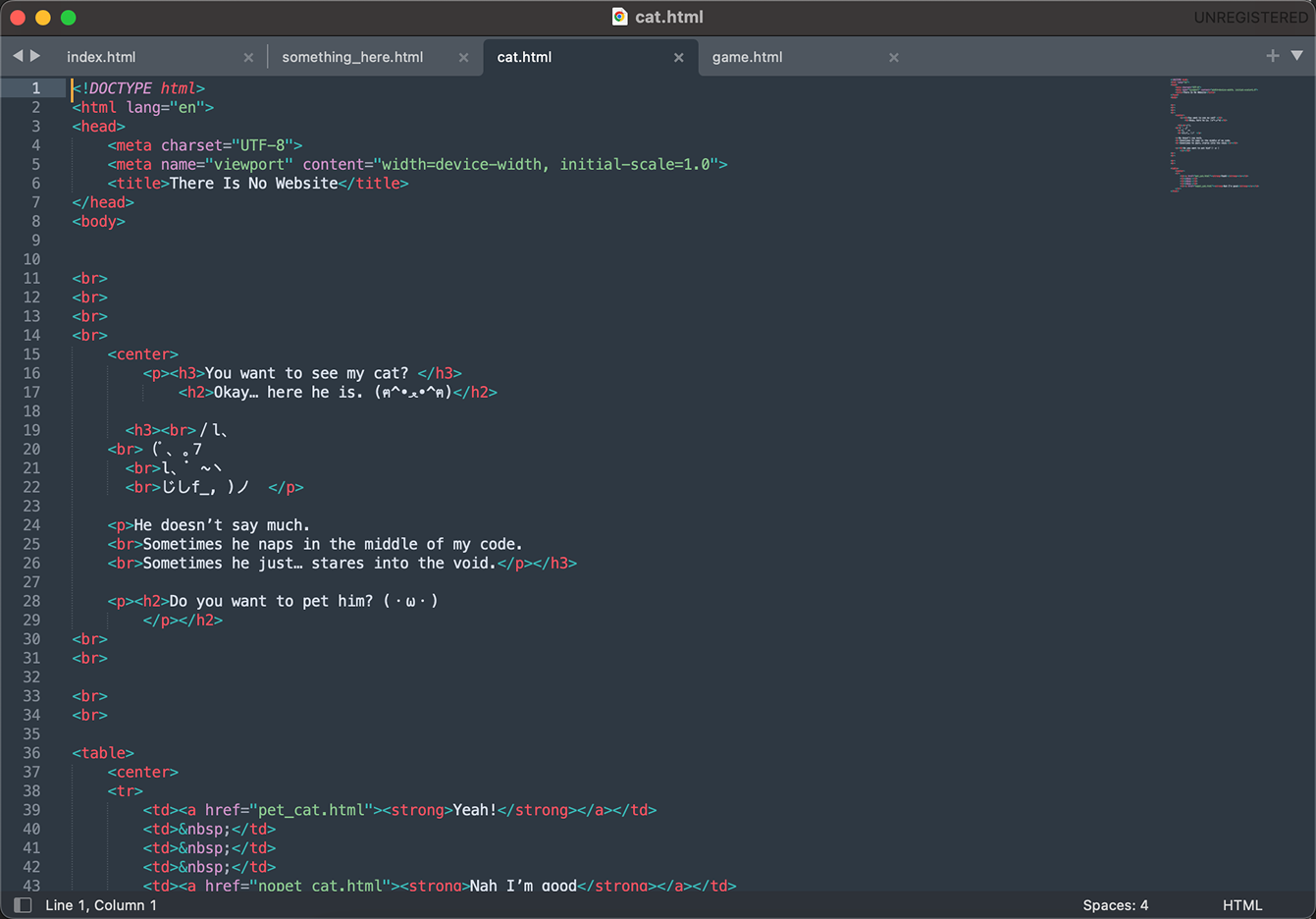Click the "Yeah!" link text in the code
Viewport: 1316px width, 919px height.
point(475,810)
